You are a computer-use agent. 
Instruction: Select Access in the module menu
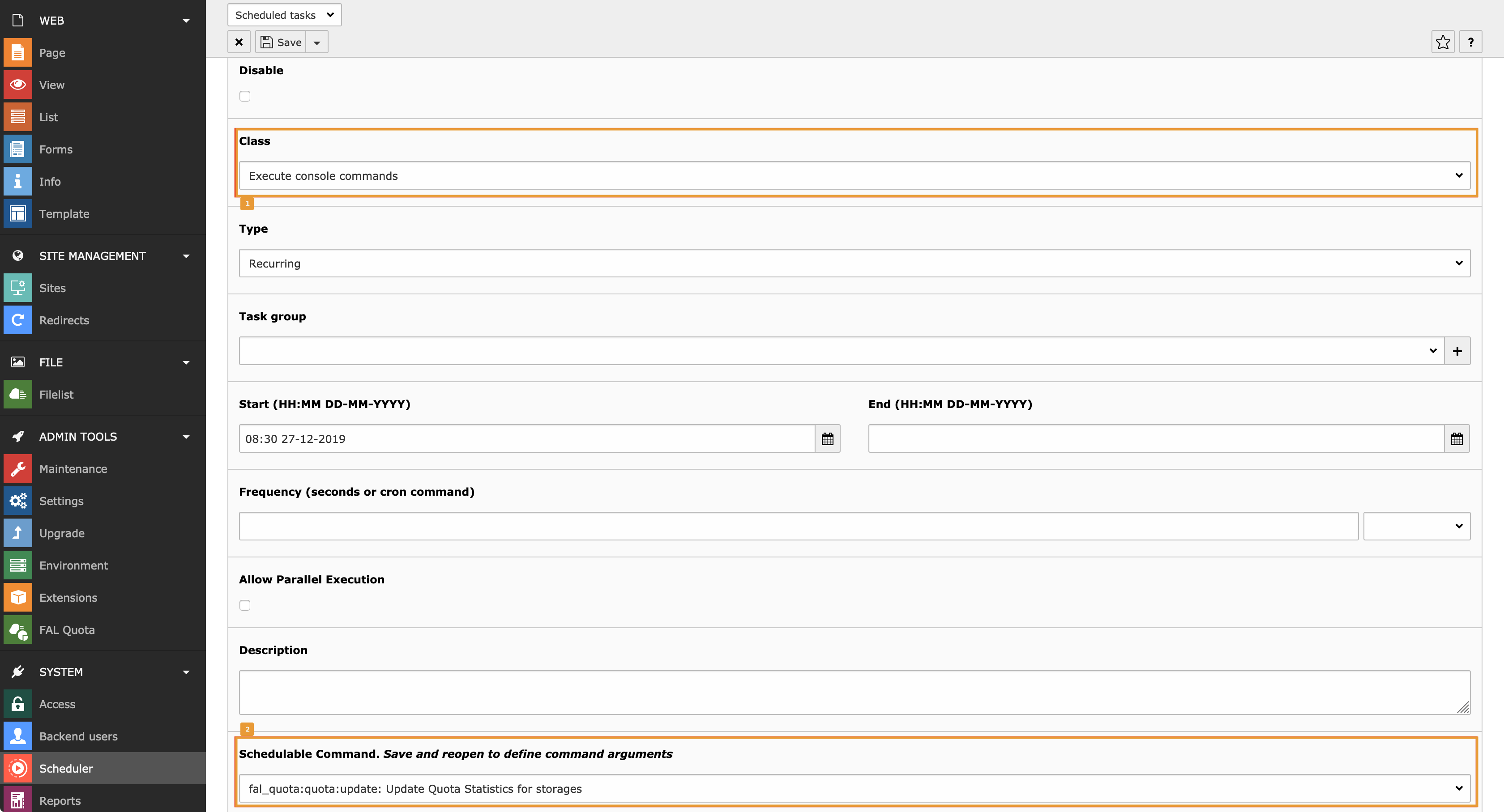point(103,704)
